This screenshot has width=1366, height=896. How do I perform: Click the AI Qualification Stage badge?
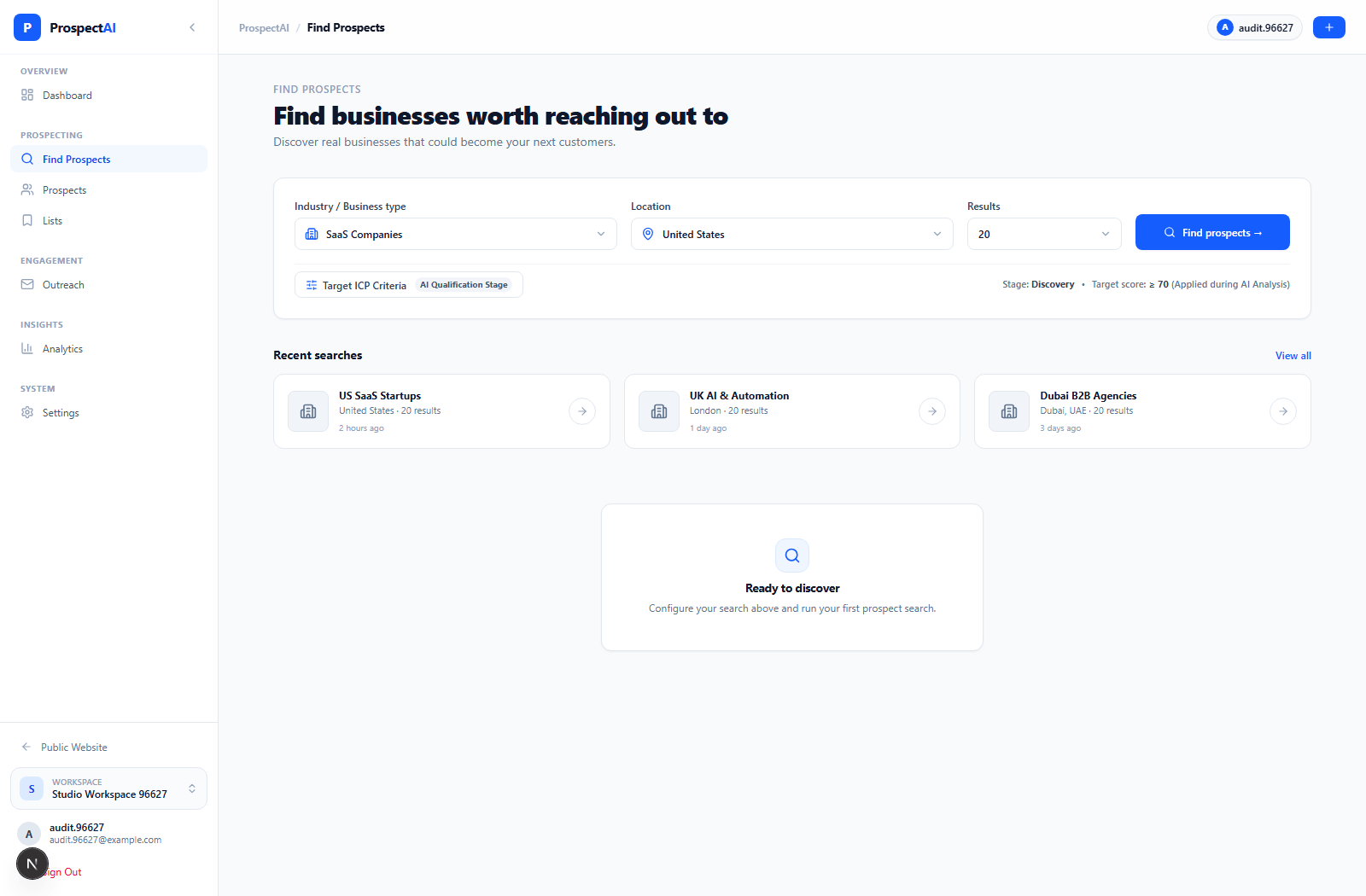(x=464, y=285)
